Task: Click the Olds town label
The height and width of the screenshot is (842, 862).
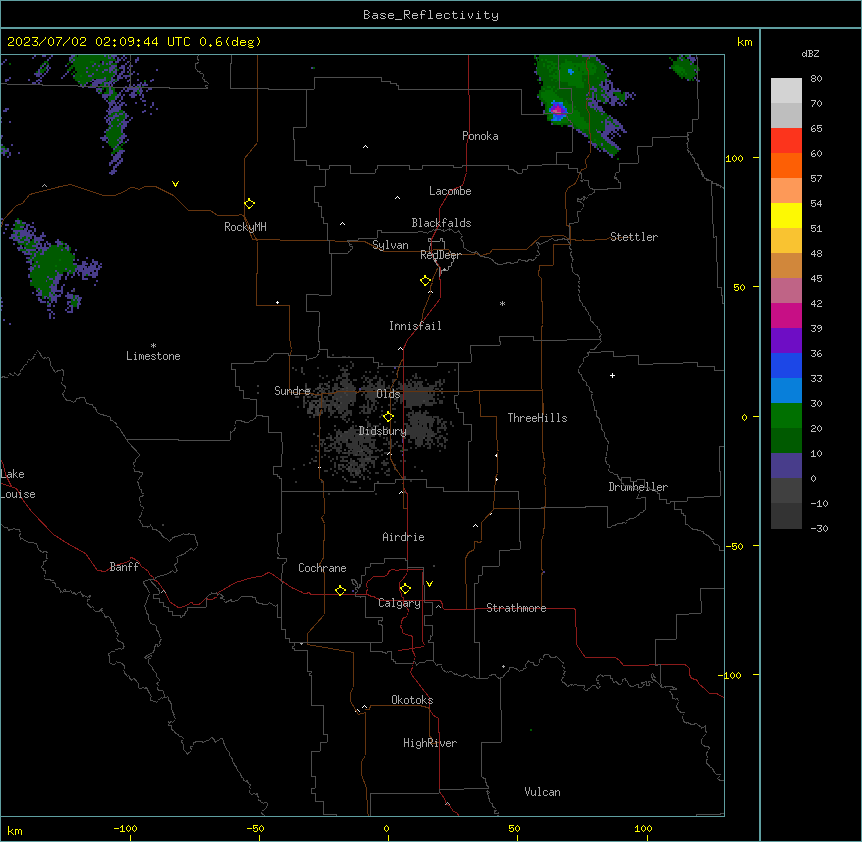Action: pos(388,394)
